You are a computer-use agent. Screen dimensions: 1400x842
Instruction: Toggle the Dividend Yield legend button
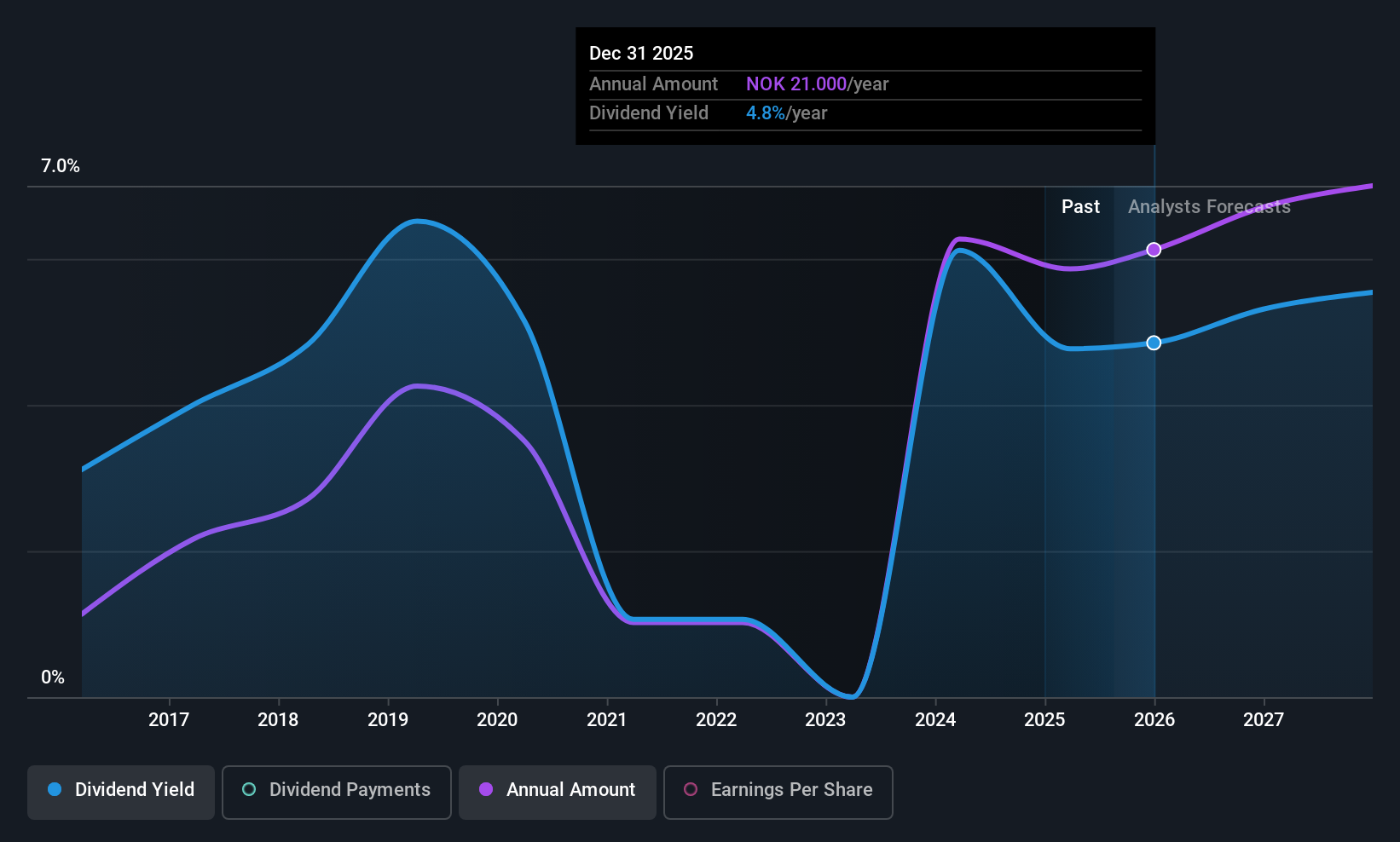tap(121, 793)
